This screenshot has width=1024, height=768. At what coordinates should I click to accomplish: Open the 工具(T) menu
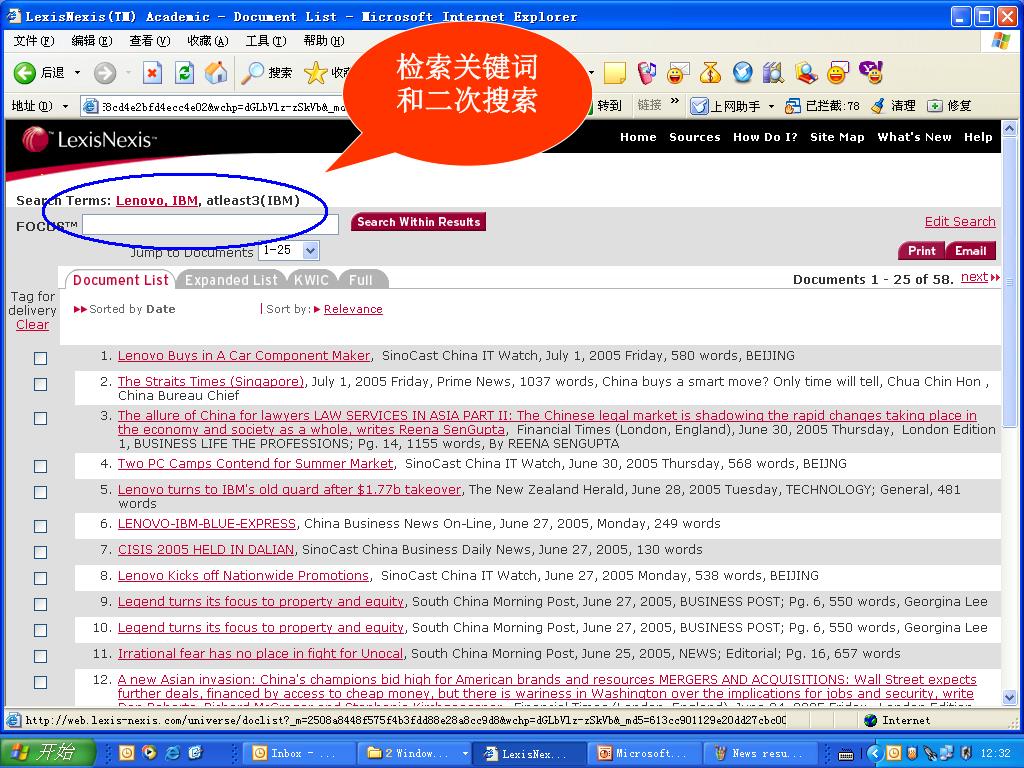coord(266,40)
